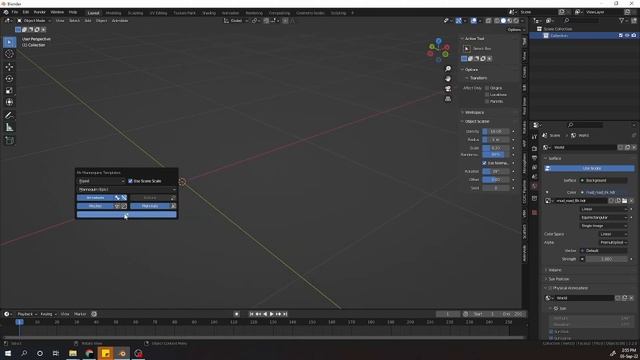Click the wide blue confirm button in popup
Screen dimensions: 640x360
[x=127, y=214]
